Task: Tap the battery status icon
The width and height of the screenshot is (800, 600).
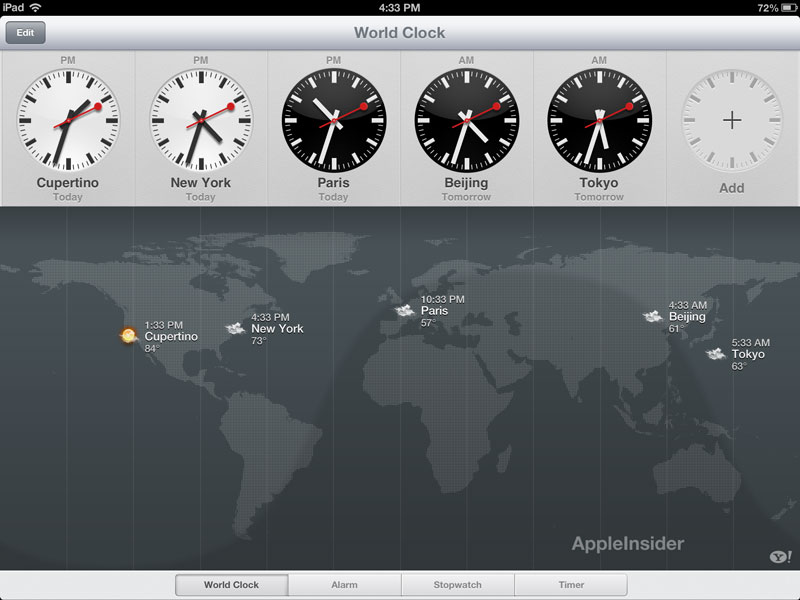Action: pos(789,8)
